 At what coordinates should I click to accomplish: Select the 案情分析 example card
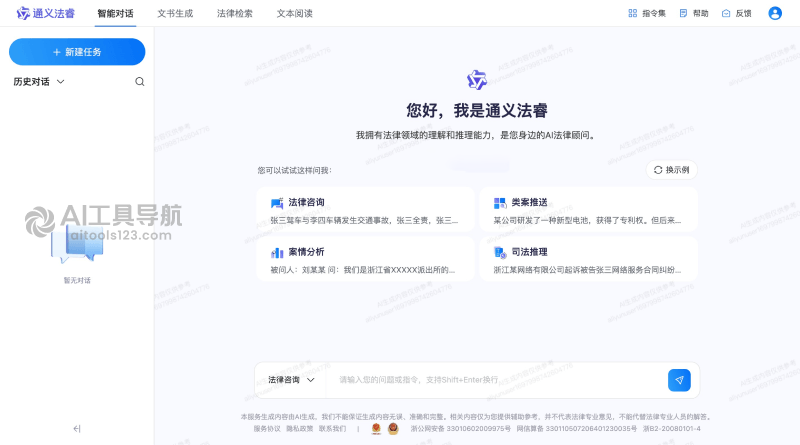[x=365, y=259]
